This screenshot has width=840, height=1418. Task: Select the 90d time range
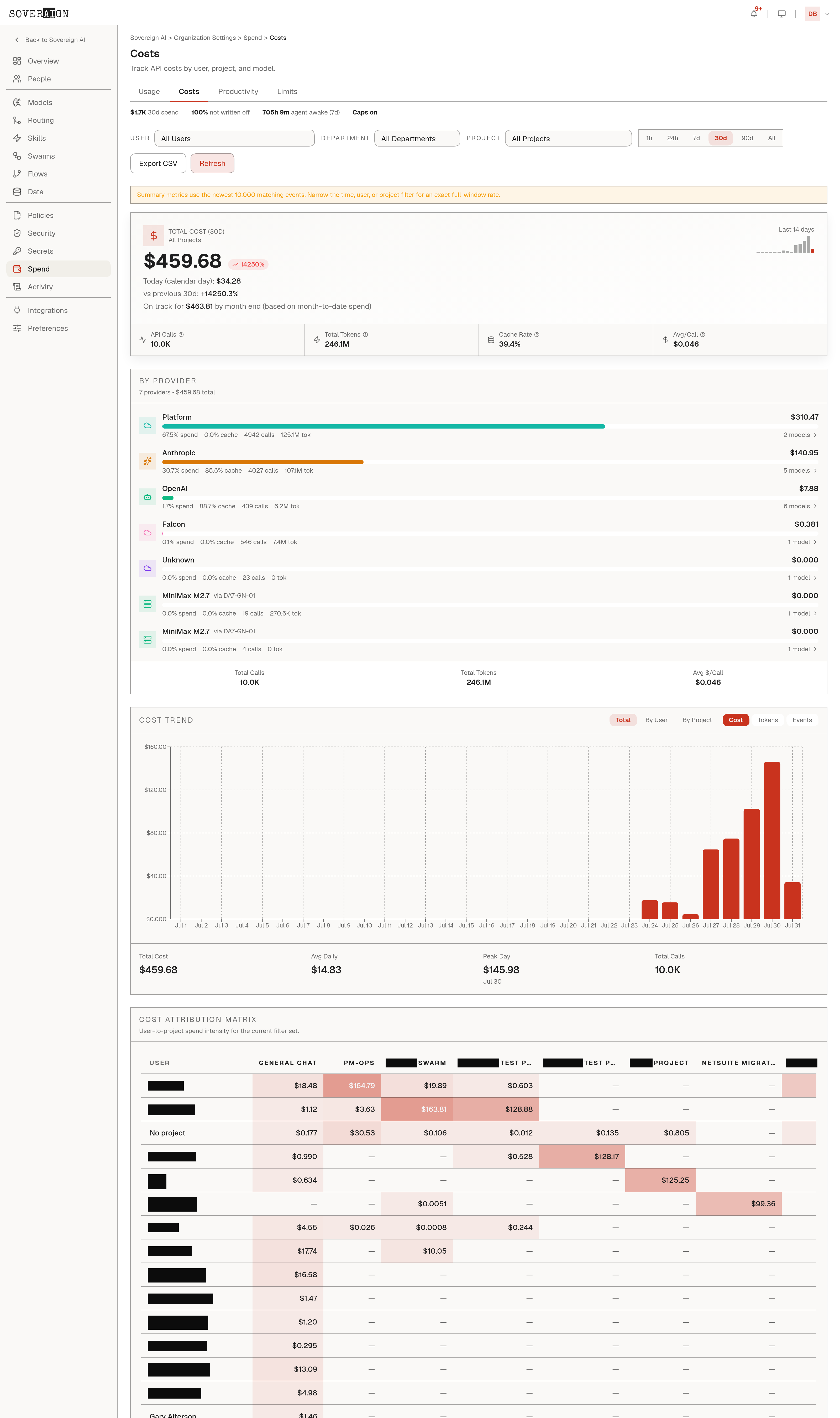(x=747, y=138)
